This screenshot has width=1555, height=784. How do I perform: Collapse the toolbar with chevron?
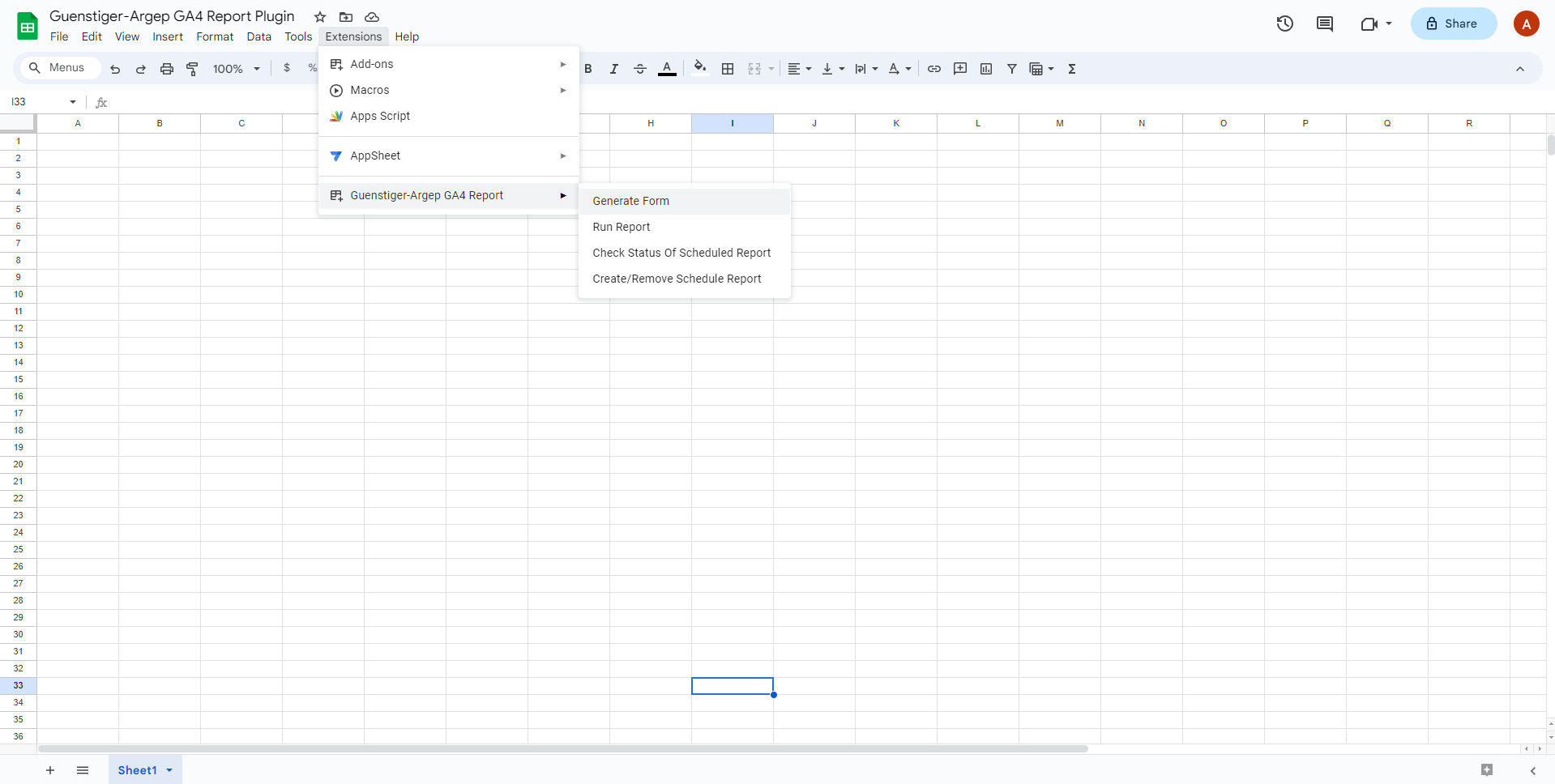[1520, 69]
